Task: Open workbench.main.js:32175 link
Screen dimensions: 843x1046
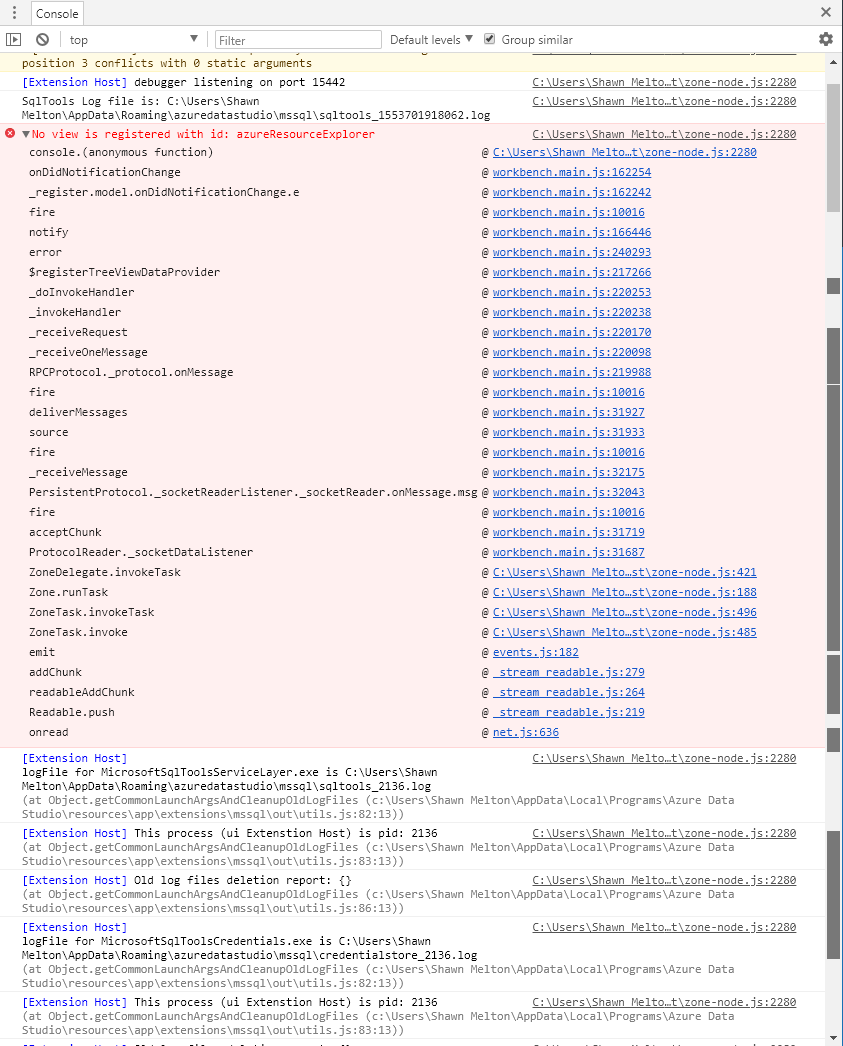Action: [x=568, y=472]
